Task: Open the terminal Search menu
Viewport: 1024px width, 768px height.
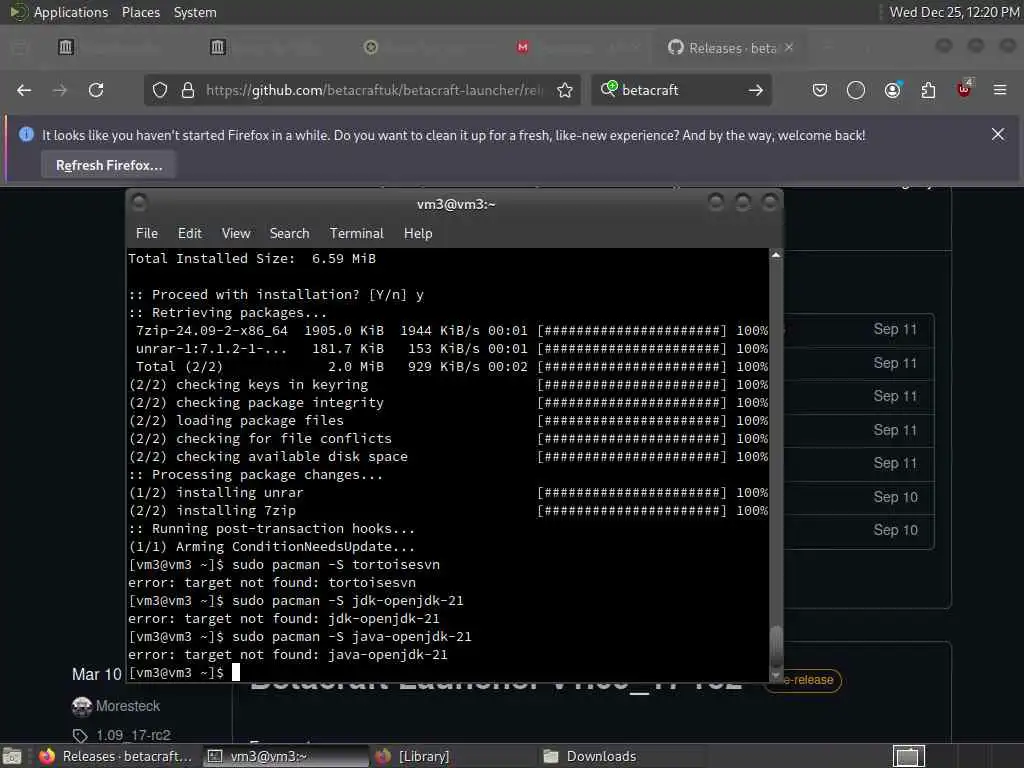Action: point(289,233)
